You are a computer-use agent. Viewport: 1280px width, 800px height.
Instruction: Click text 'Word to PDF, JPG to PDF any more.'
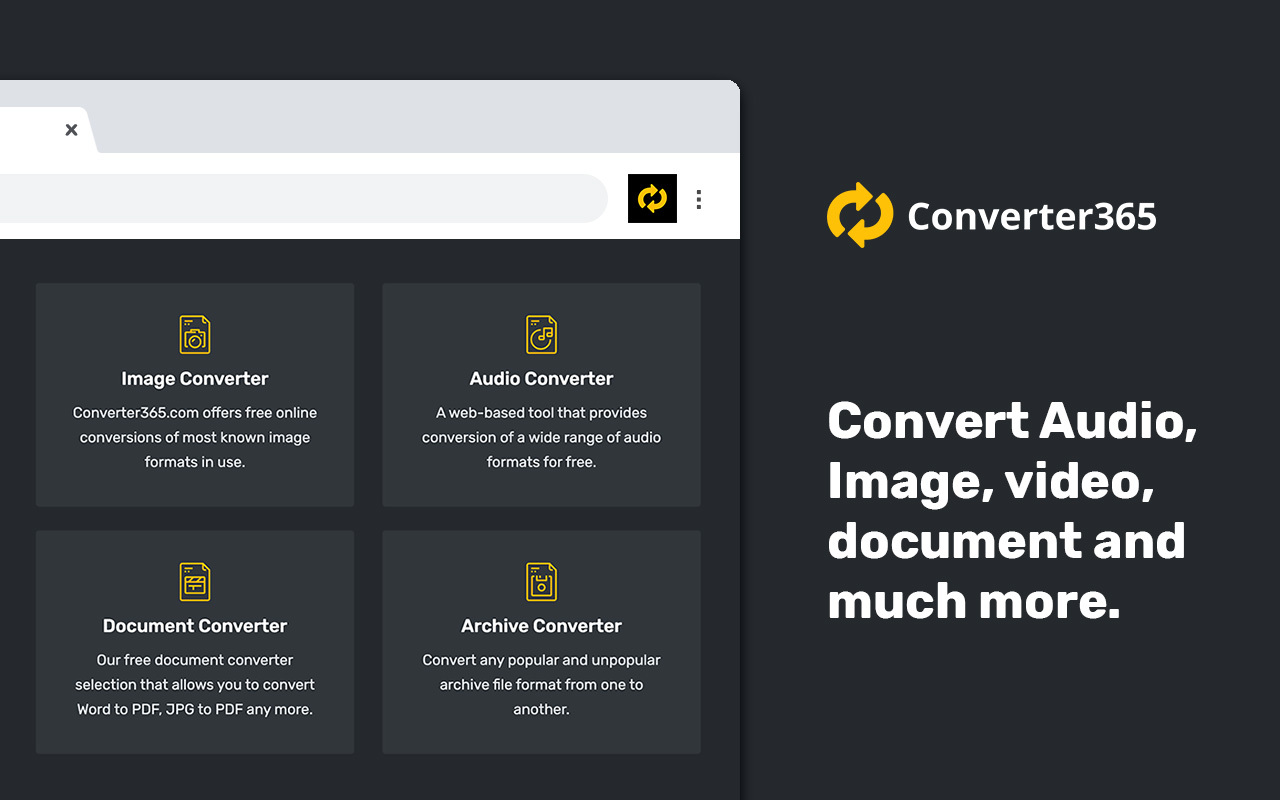[195, 709]
